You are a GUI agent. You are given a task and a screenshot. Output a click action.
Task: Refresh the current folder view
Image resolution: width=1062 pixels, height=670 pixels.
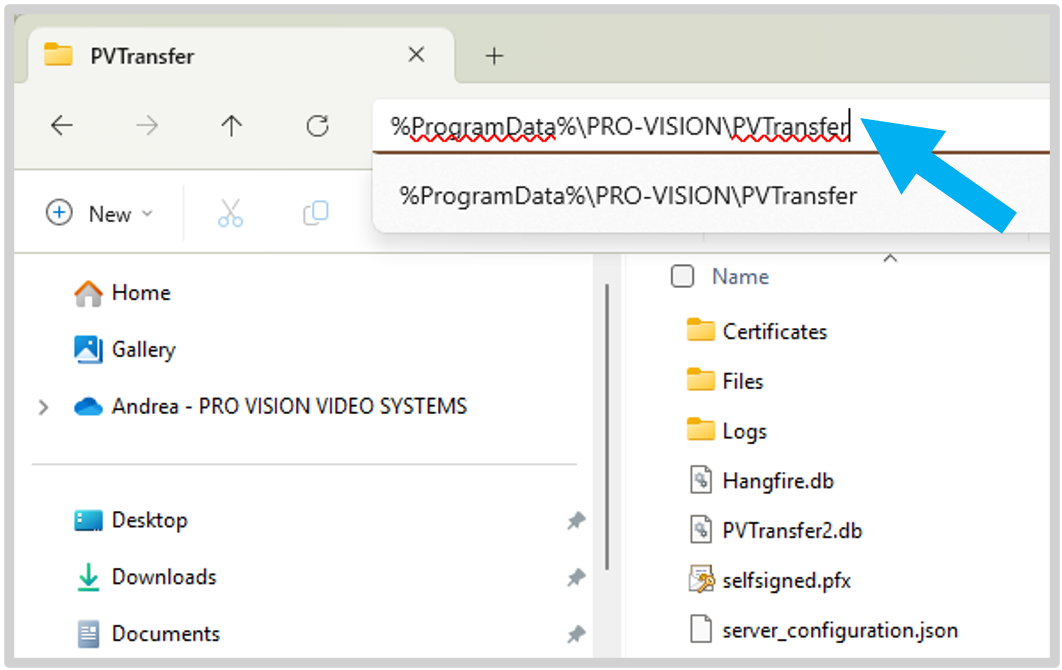pyautogui.click(x=317, y=125)
